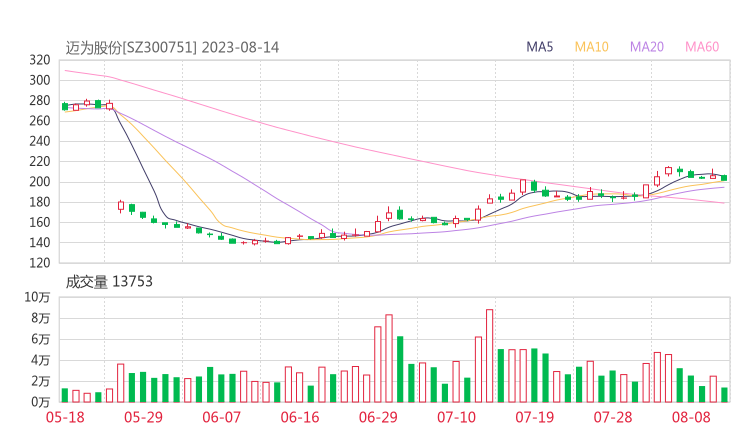The image size is (740, 440).
Task: Click the 240 price axis label
Action: 40,142
